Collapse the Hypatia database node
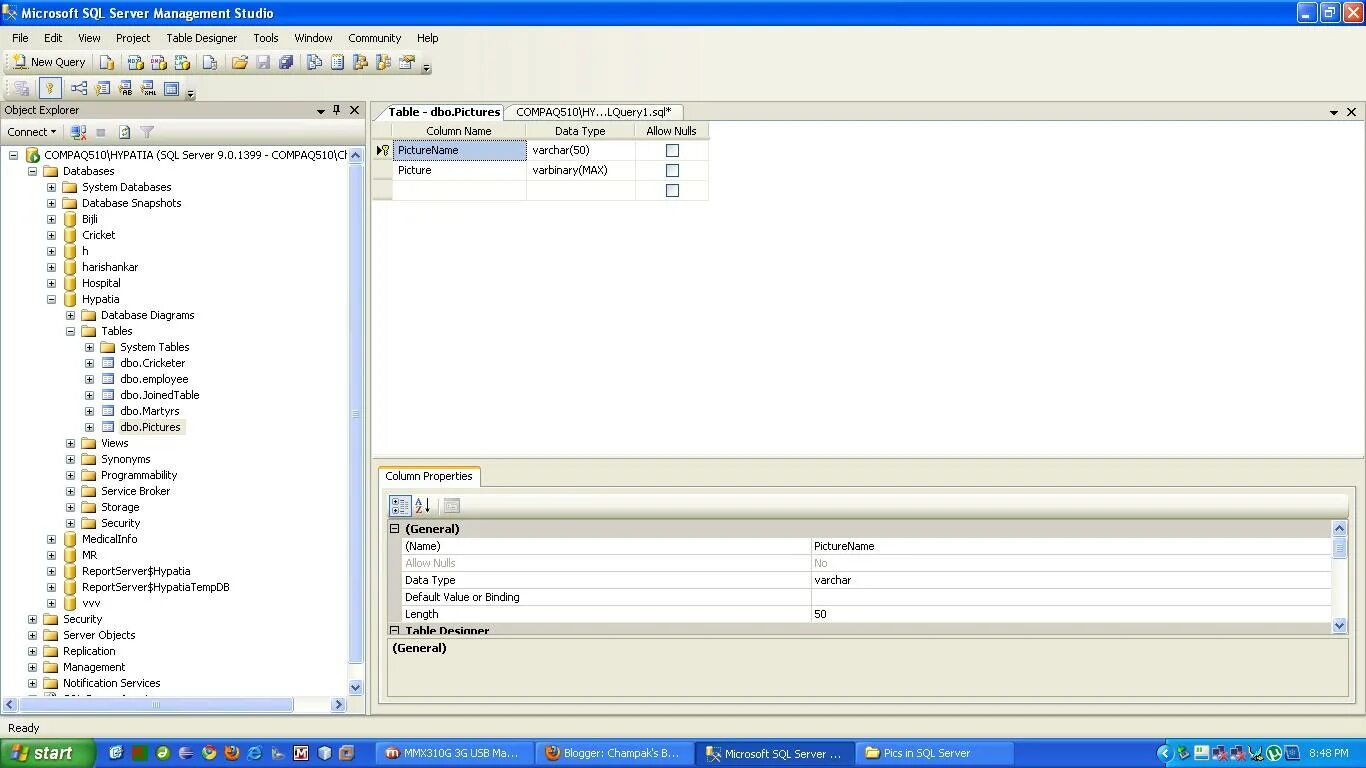The height and width of the screenshot is (768, 1366). point(51,299)
